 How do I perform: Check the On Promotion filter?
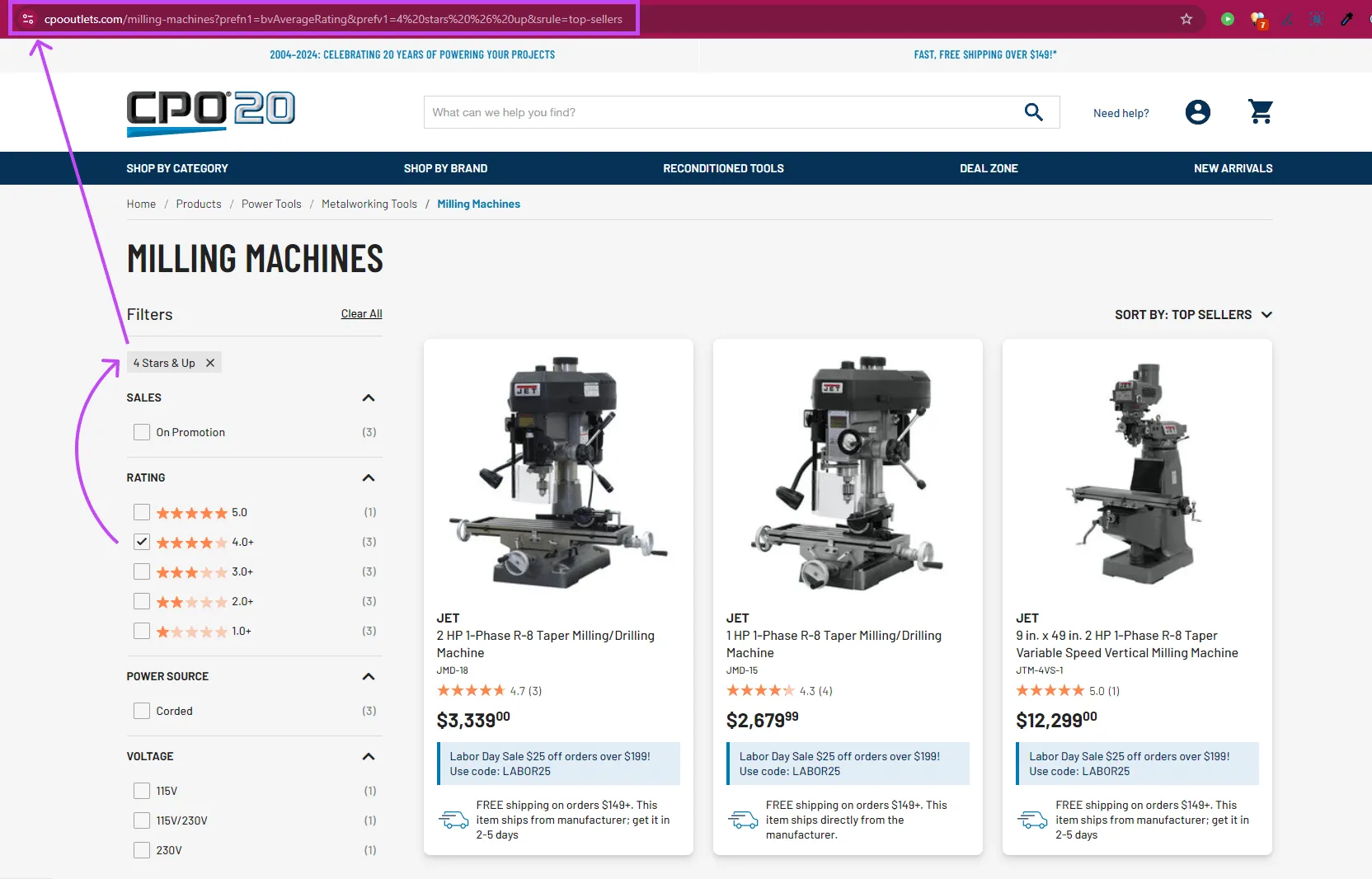[x=141, y=431]
